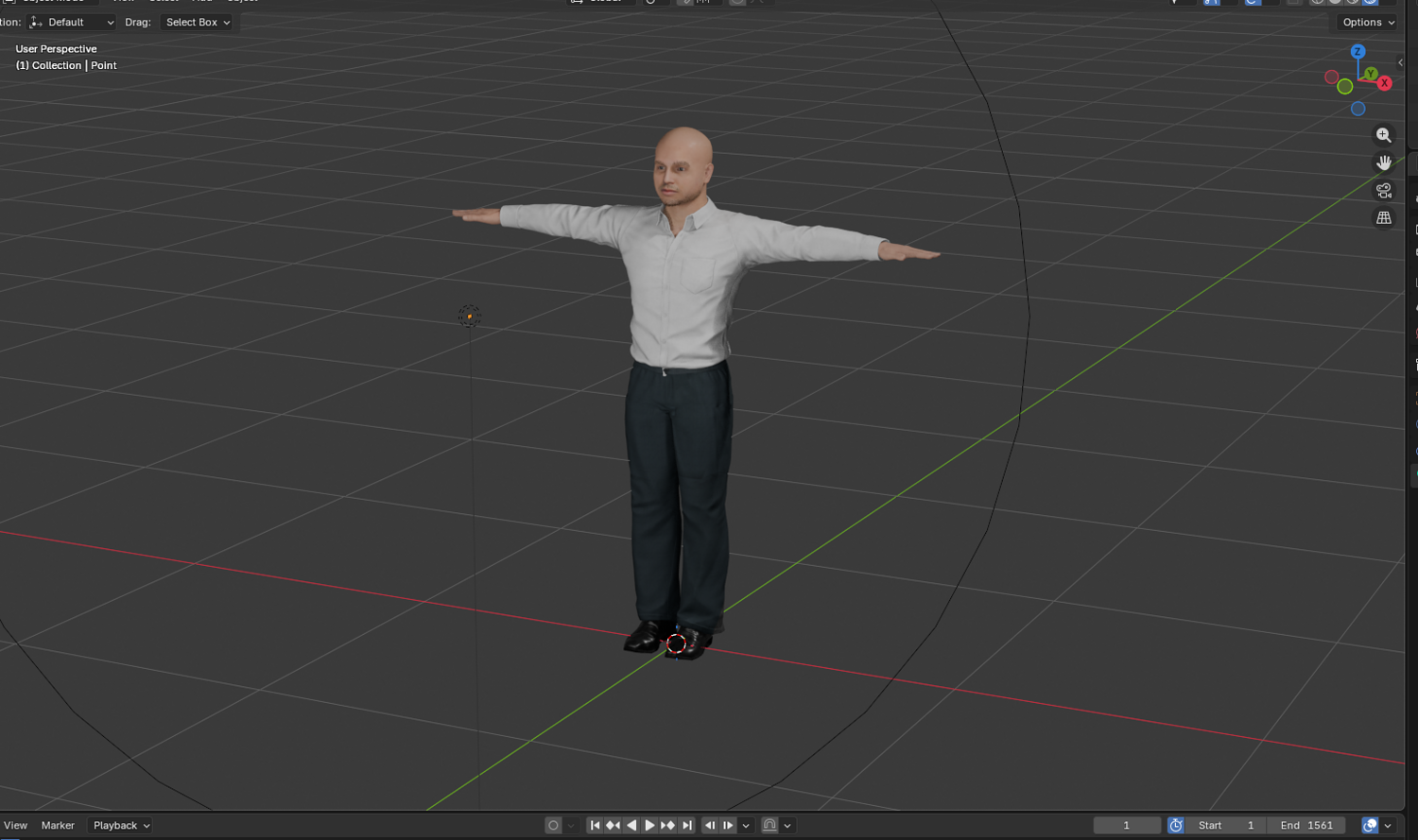This screenshot has width=1418, height=840.
Task: Select the point light object in viewport
Action: click(x=470, y=316)
